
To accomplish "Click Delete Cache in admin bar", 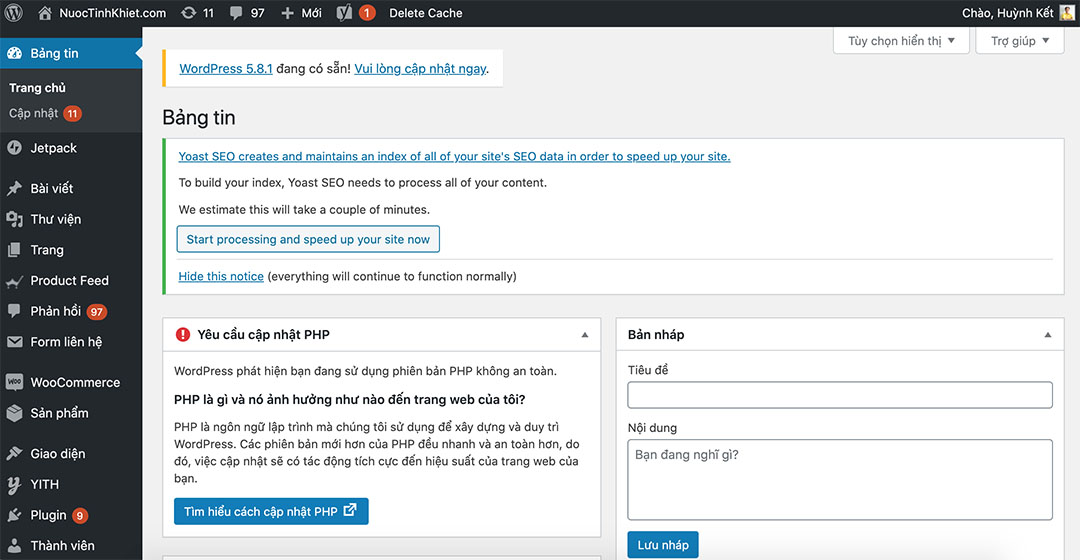I will [x=426, y=12].
